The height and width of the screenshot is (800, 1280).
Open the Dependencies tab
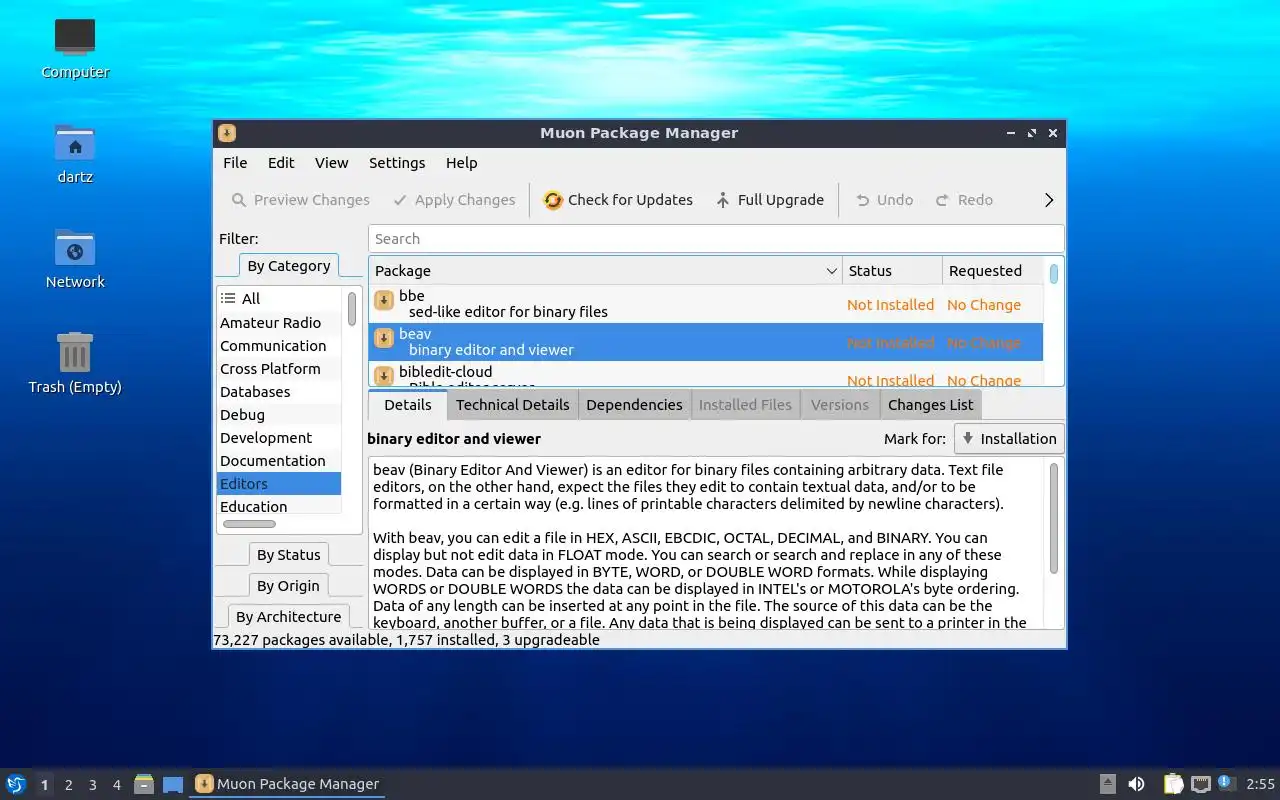pyautogui.click(x=634, y=405)
